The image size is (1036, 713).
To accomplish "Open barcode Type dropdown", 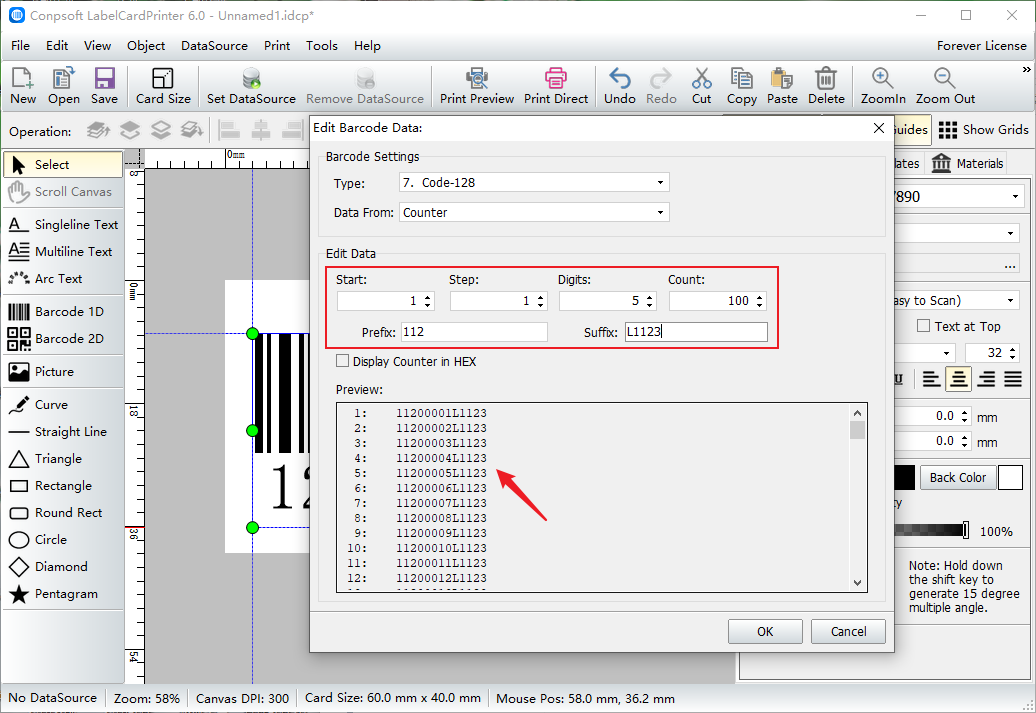I will point(660,182).
